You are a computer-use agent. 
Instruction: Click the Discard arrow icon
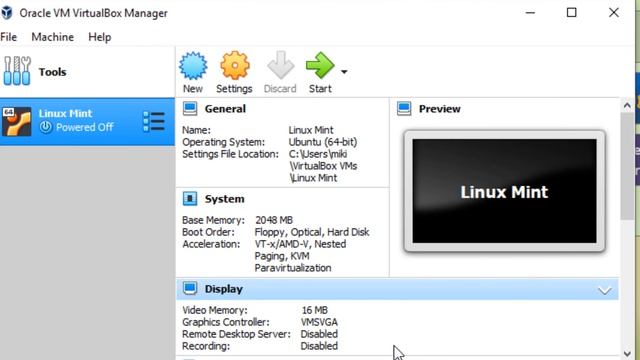(x=280, y=65)
